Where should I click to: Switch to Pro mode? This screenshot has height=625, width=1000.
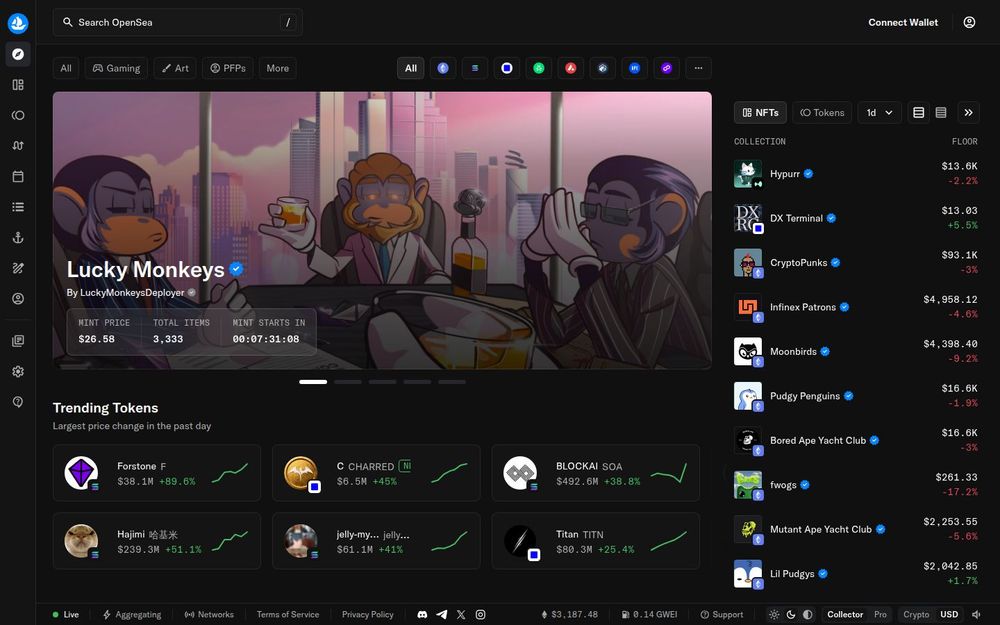pos(880,615)
